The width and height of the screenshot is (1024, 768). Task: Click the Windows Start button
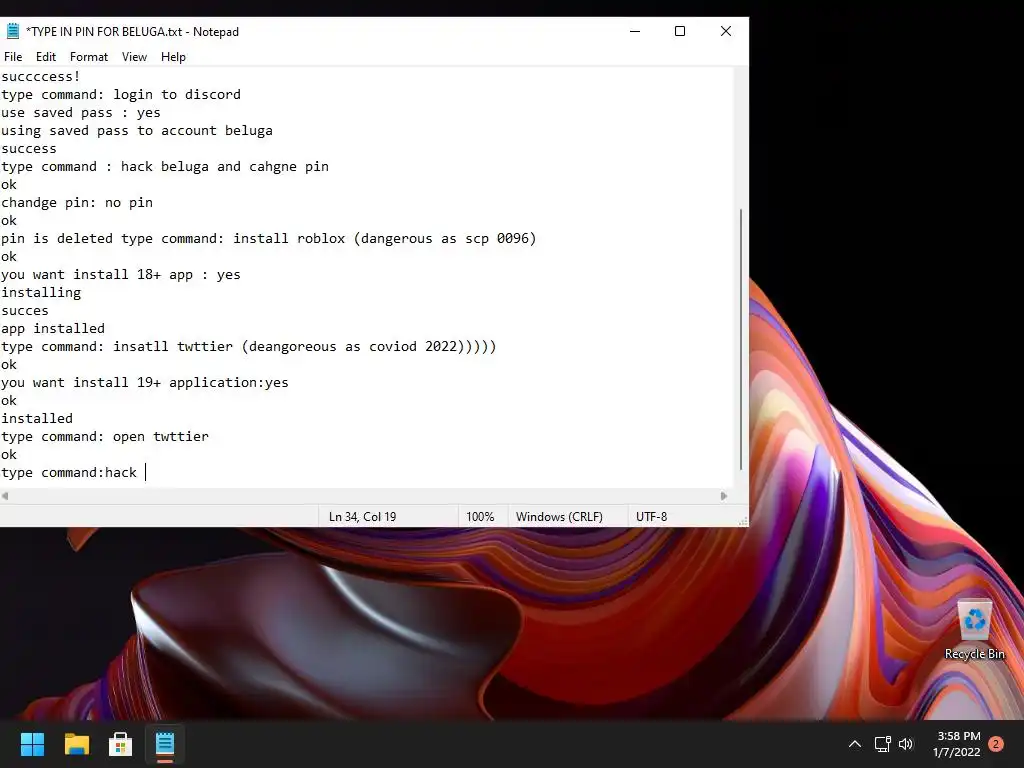pyautogui.click(x=32, y=744)
